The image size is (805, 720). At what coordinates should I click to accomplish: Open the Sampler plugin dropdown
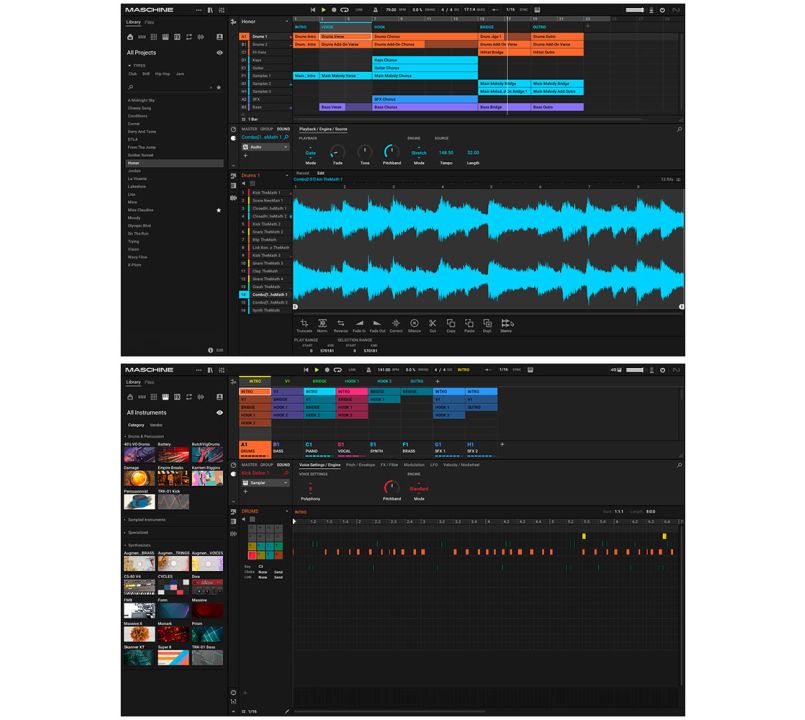(x=265, y=482)
